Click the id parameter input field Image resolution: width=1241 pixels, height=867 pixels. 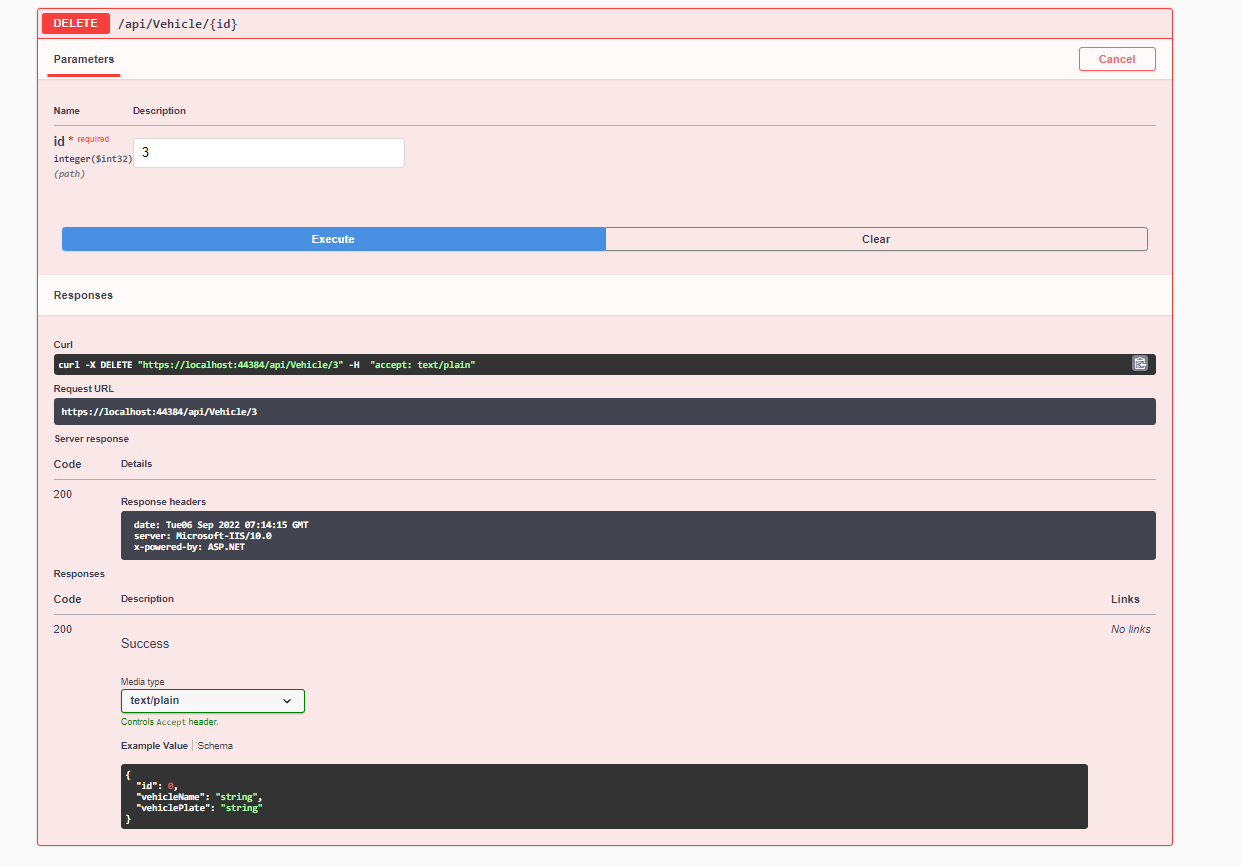[x=268, y=152]
